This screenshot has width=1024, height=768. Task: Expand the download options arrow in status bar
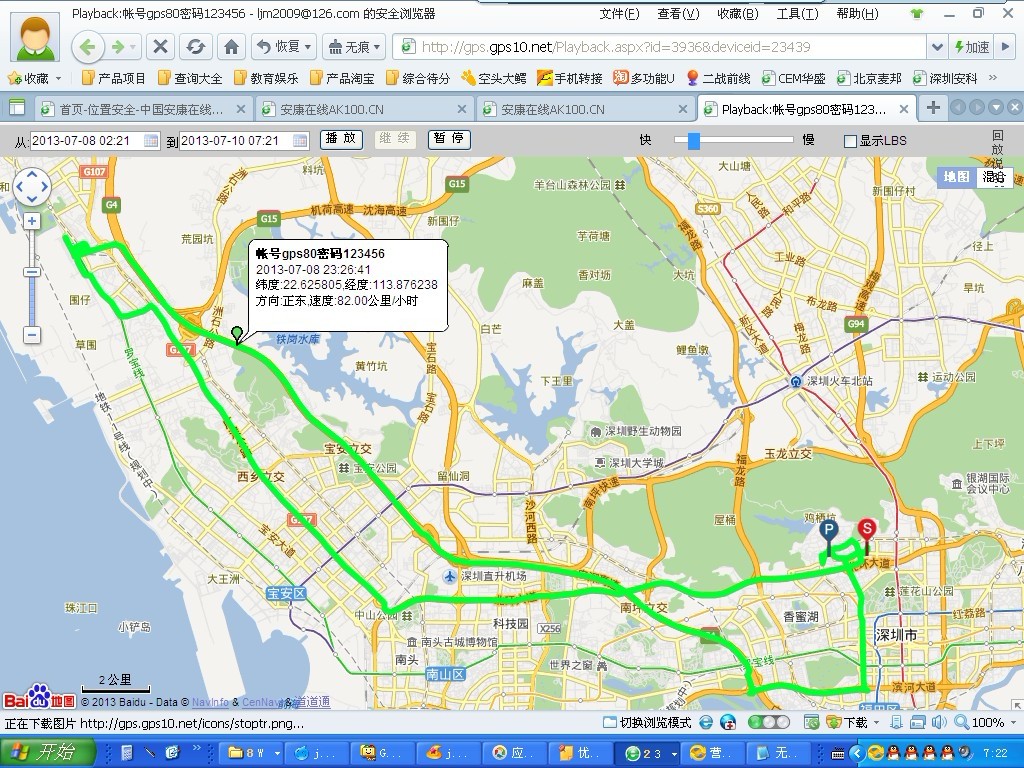point(876,722)
